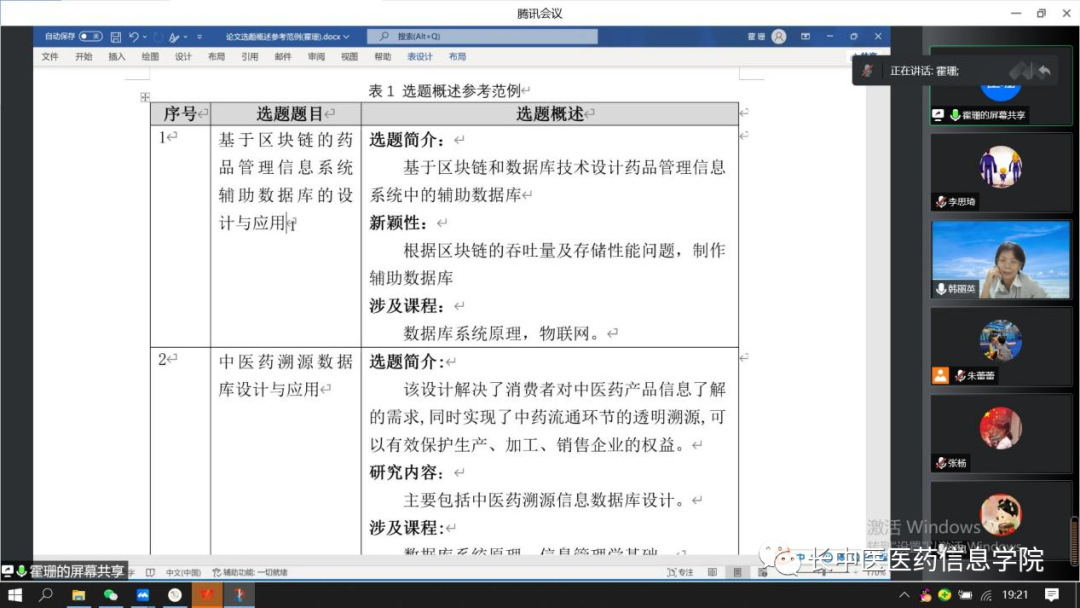This screenshot has width=1080, height=608.
Task: Open the Windows Start menu
Action: [x=14, y=594]
